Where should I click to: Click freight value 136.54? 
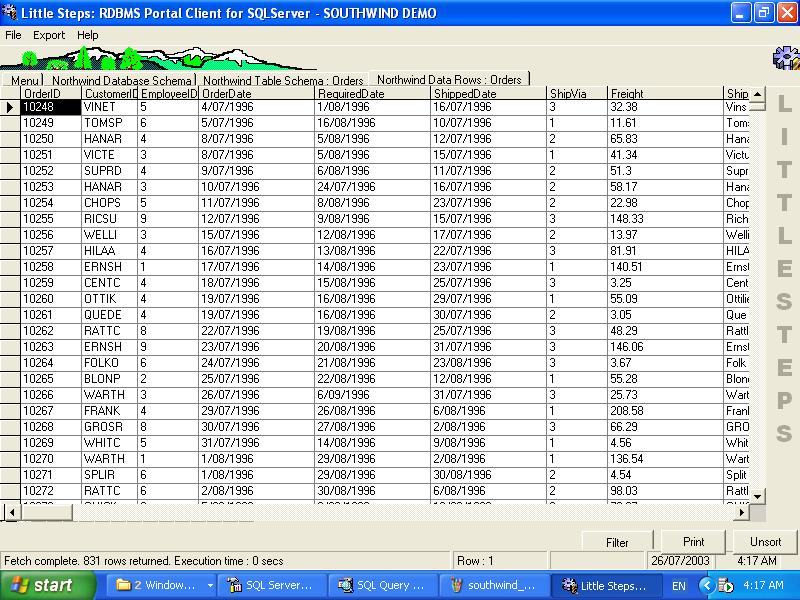click(x=665, y=459)
